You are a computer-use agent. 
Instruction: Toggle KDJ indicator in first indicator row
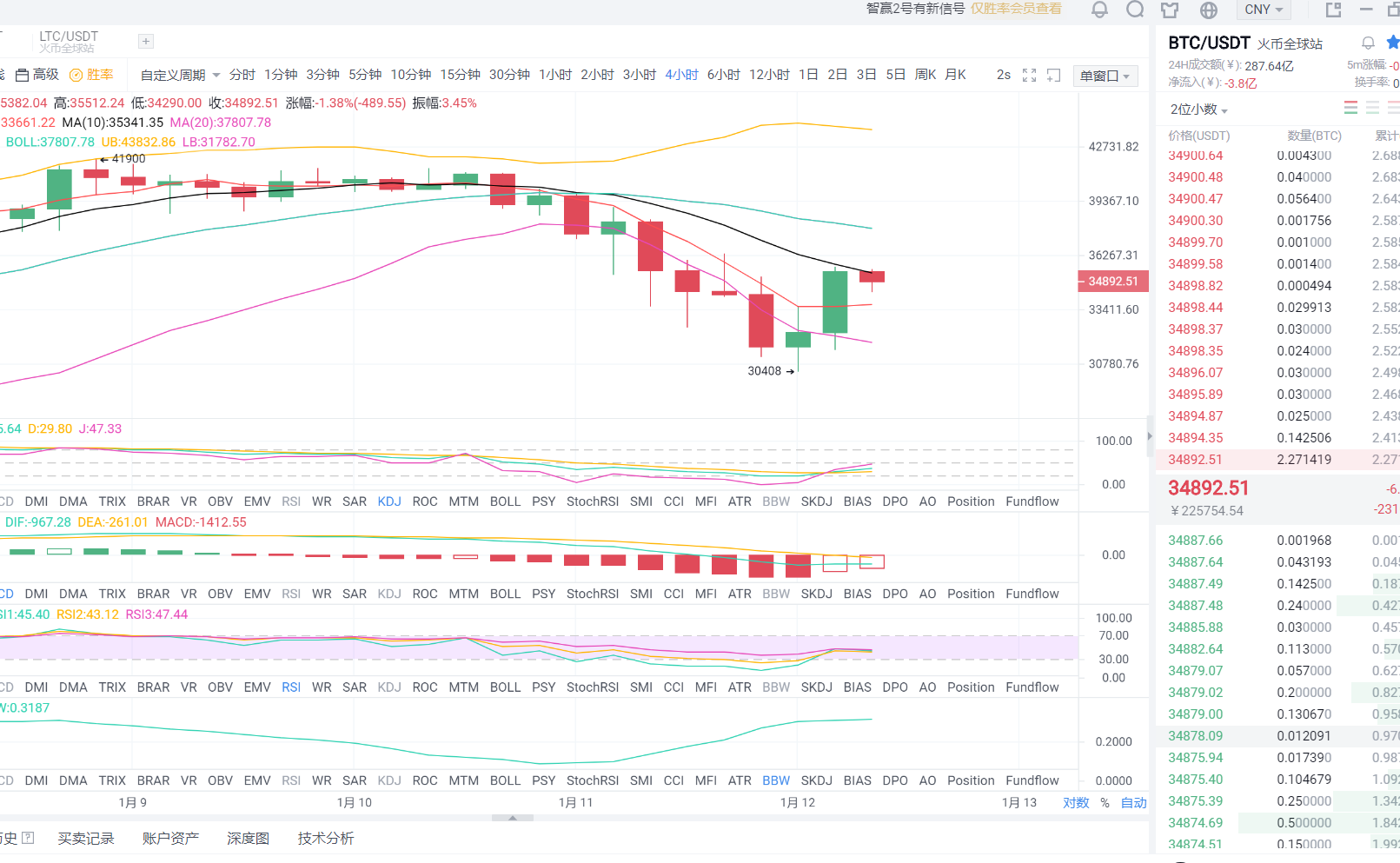point(389,501)
